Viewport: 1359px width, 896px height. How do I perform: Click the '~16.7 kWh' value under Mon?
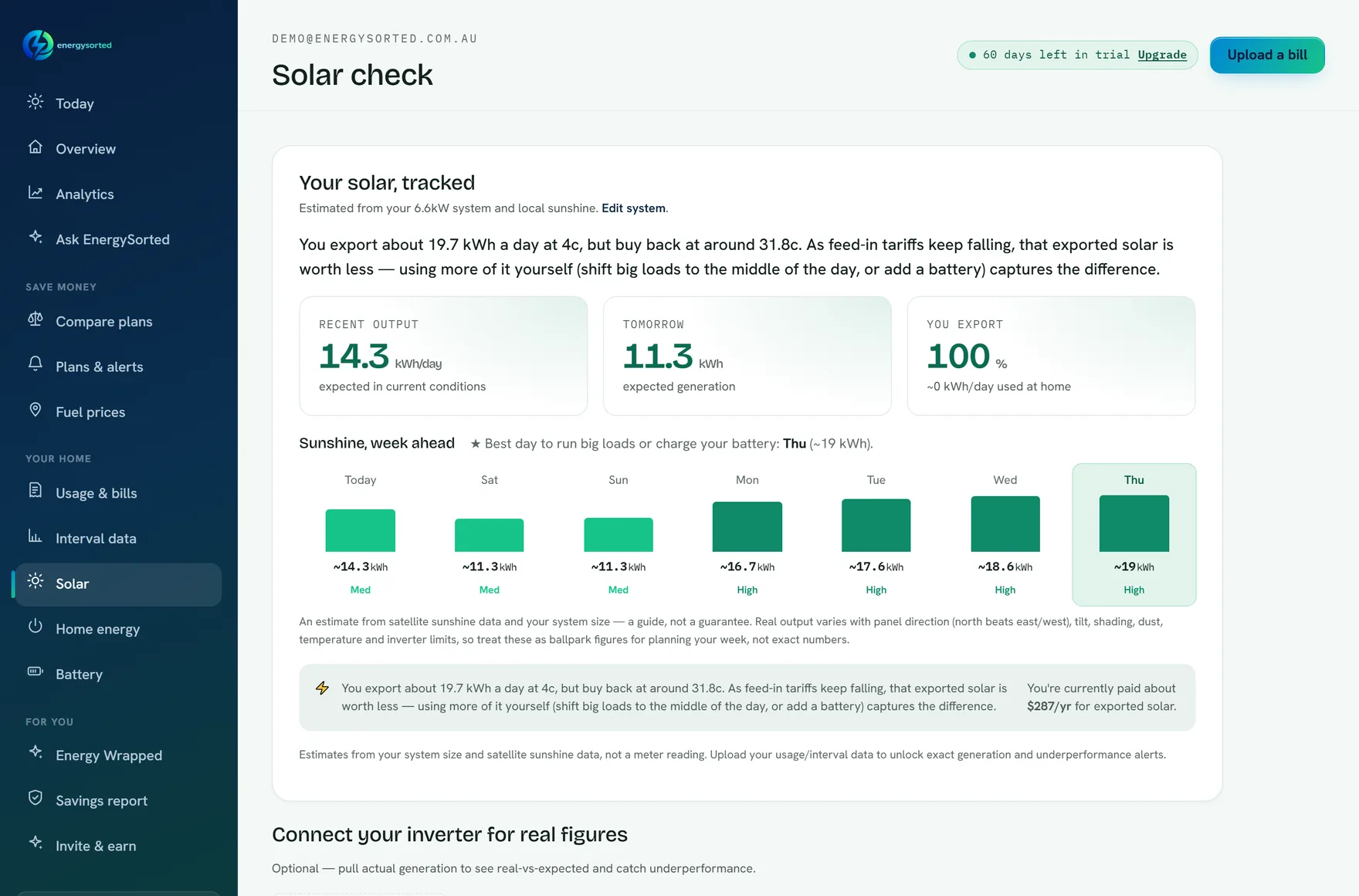[x=747, y=567]
